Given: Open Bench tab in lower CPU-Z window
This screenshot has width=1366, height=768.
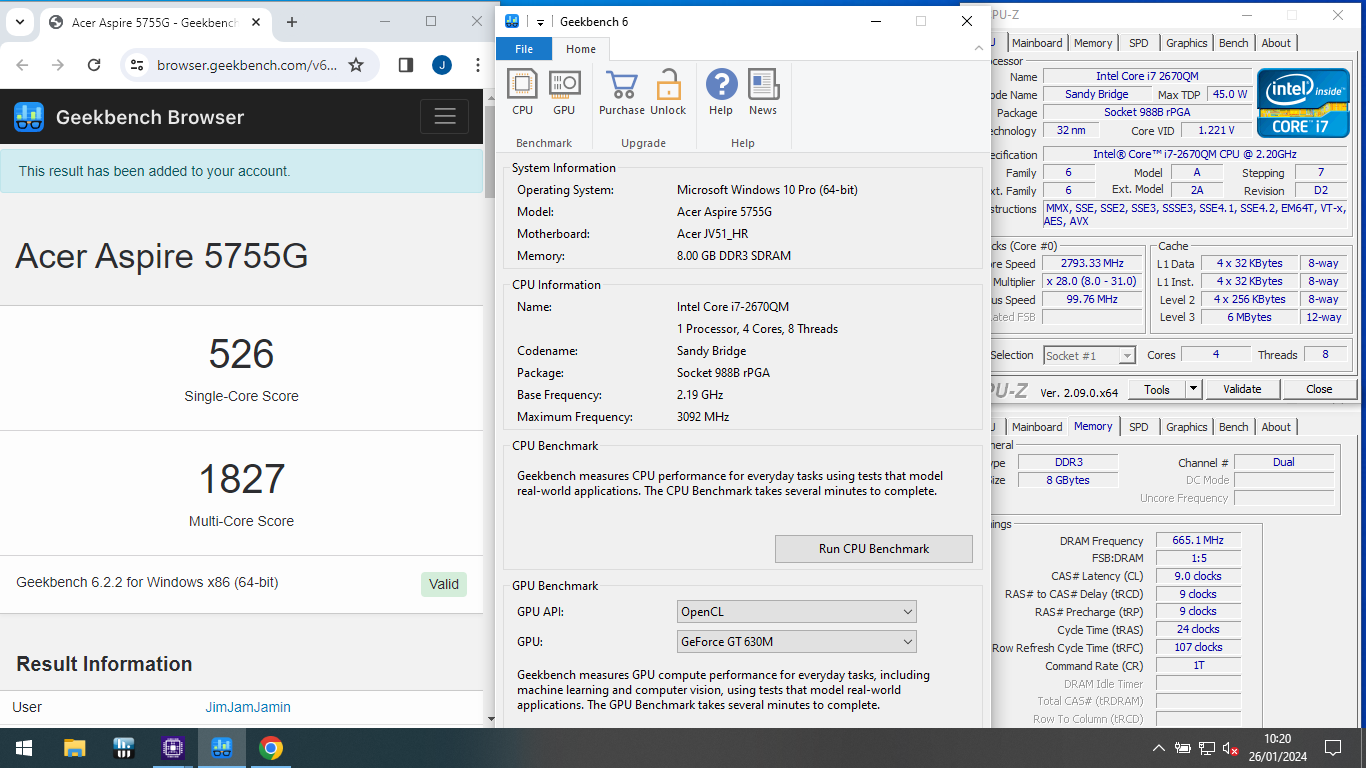Looking at the screenshot, I should 1234,427.
